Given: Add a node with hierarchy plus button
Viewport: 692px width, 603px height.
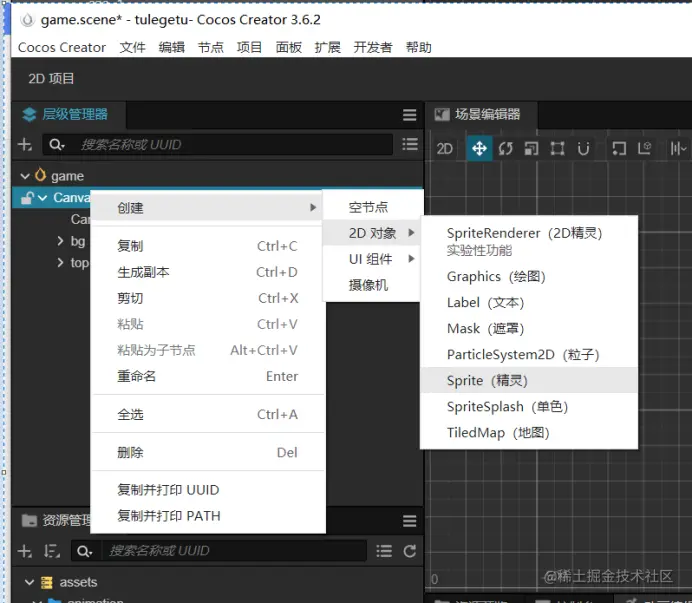Looking at the screenshot, I should pyautogui.click(x=25, y=144).
